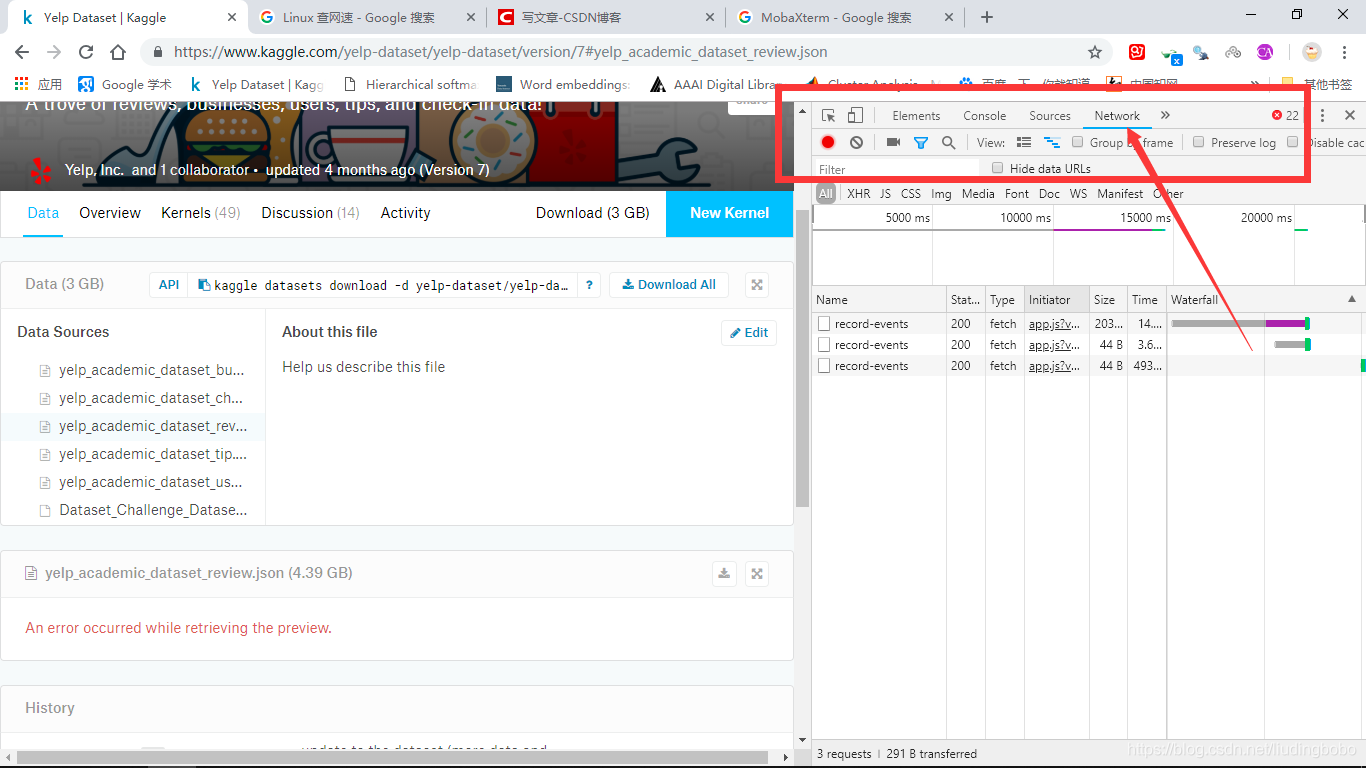Click the browser address bar URL

pyautogui.click(x=500, y=52)
